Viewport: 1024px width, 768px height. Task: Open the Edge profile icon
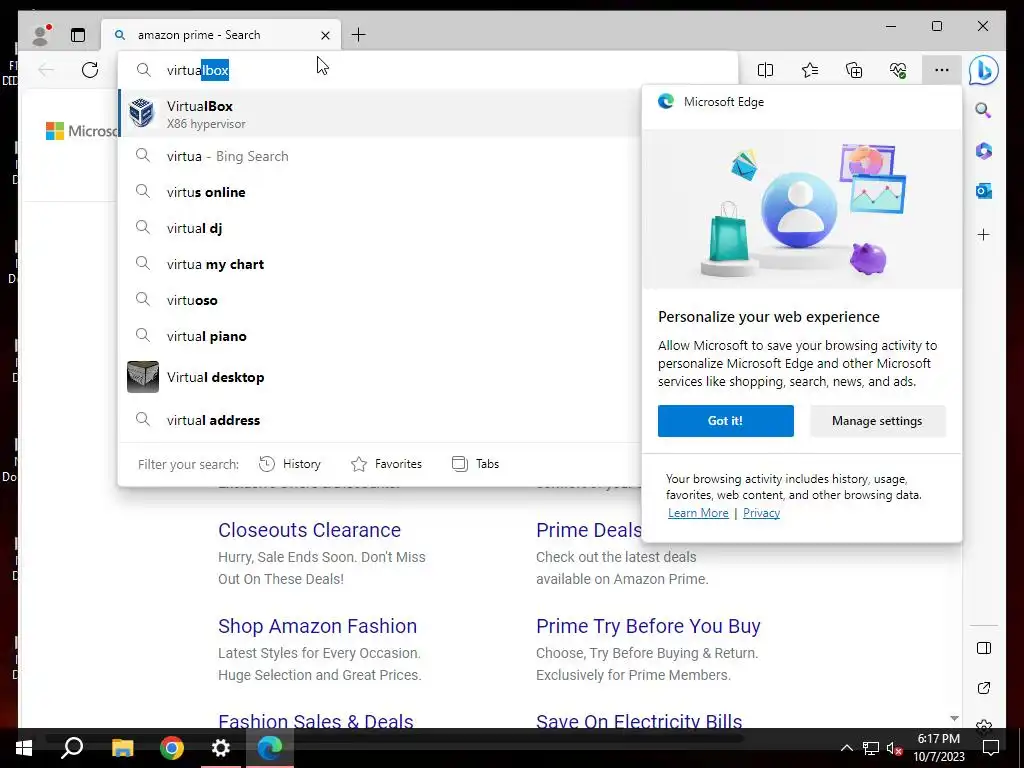41,35
